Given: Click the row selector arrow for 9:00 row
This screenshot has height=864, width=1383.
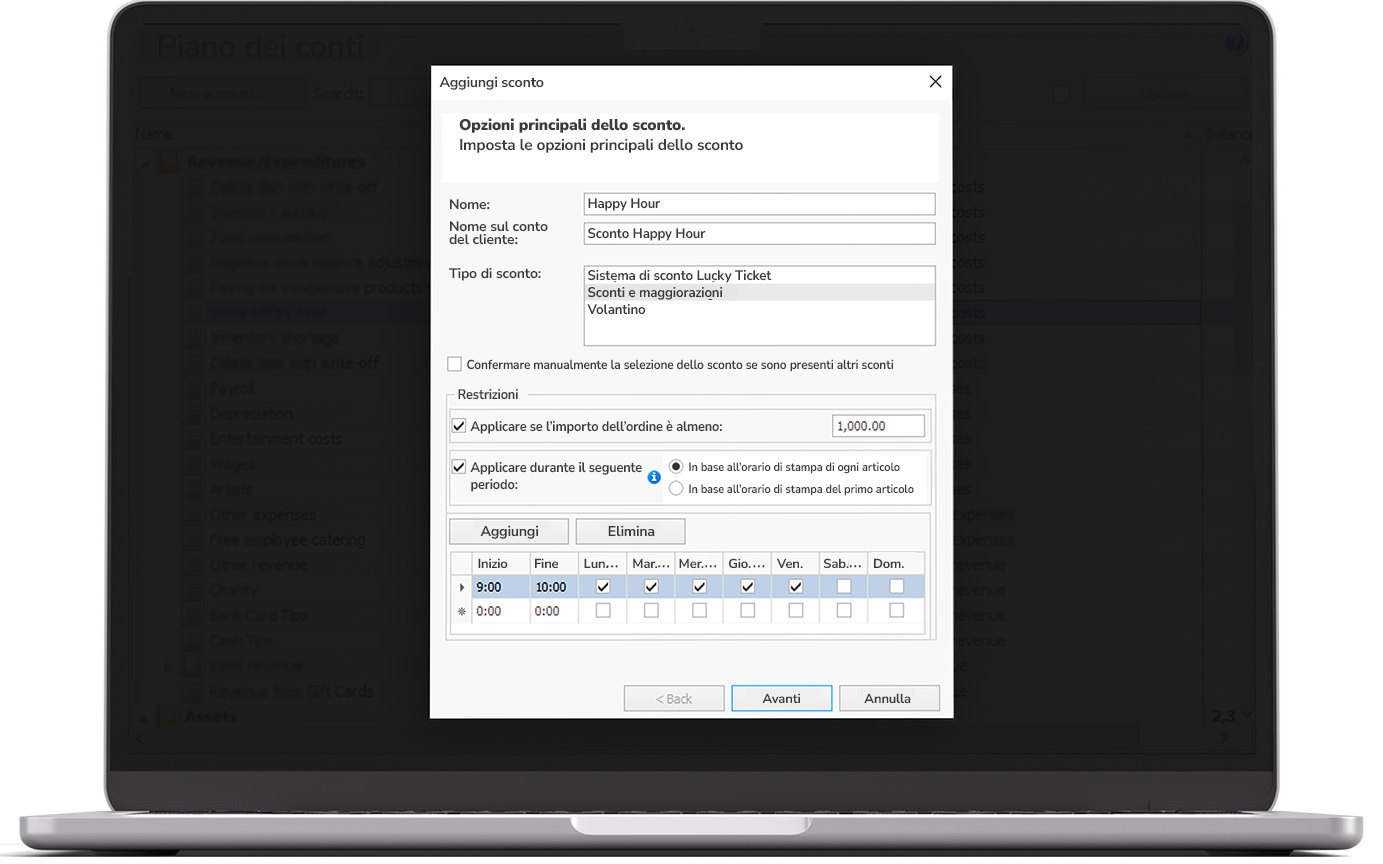Looking at the screenshot, I should 461,587.
